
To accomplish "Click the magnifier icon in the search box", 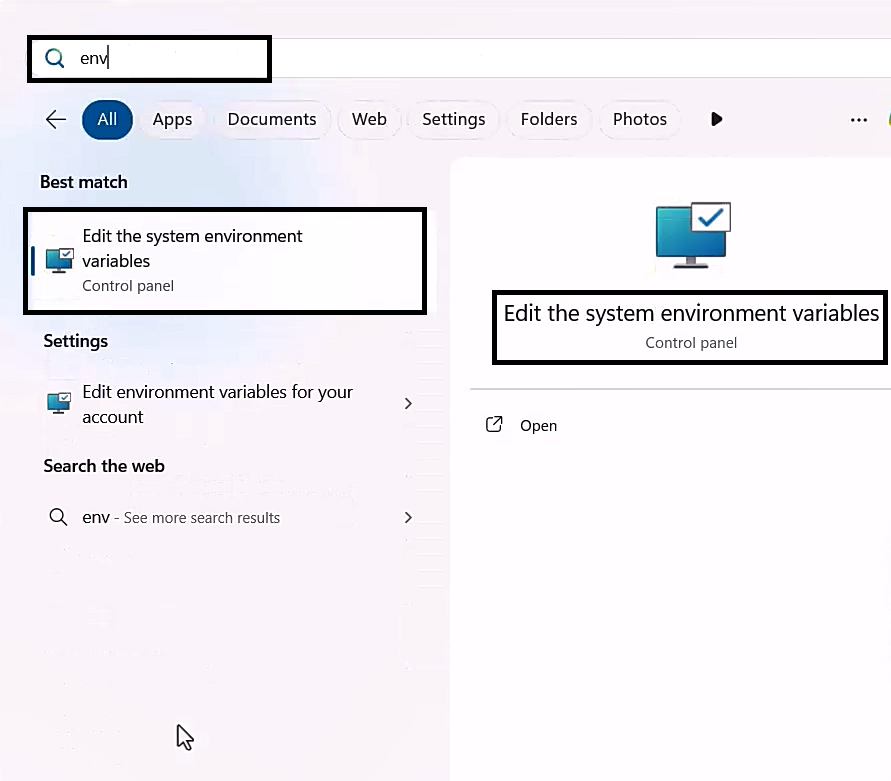I will pos(55,59).
